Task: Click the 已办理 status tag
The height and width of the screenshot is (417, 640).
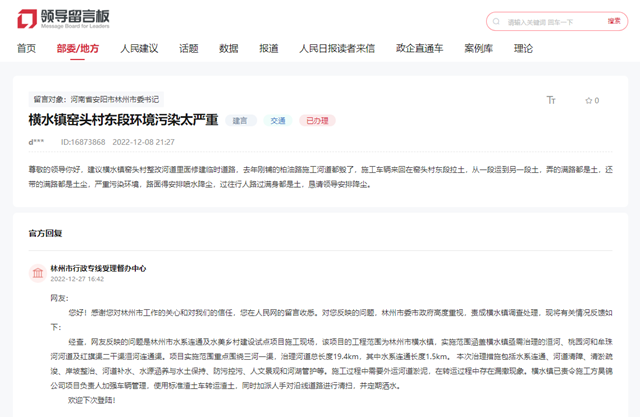Action: 316,121
